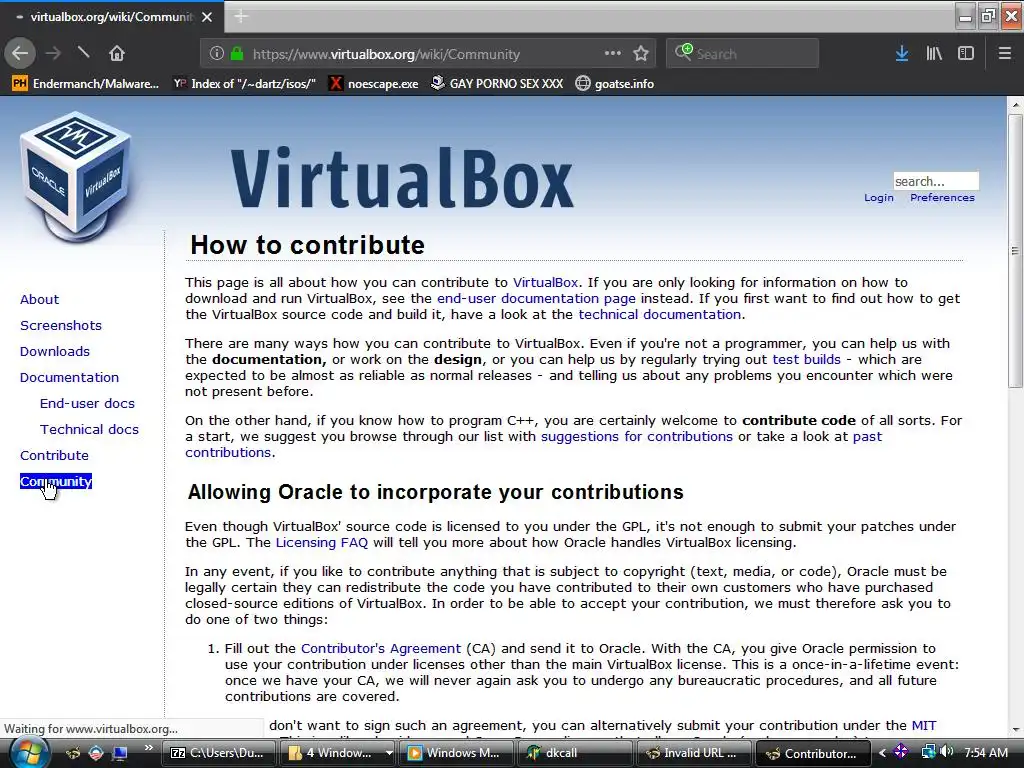
Task: Open Documentation in the sidebar
Action: (69, 377)
